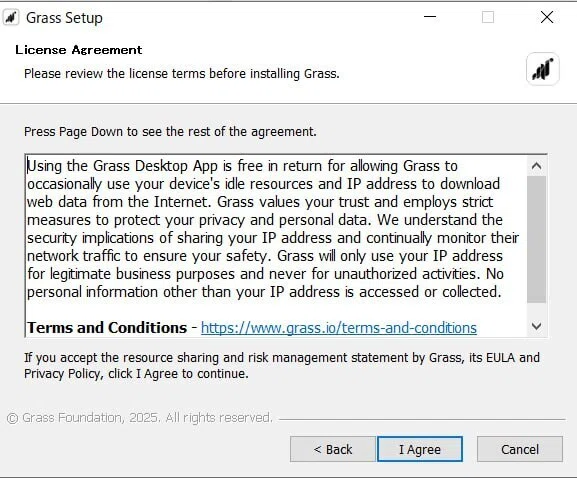Click the License Agreement heading
The image size is (577, 478).
coord(79,50)
